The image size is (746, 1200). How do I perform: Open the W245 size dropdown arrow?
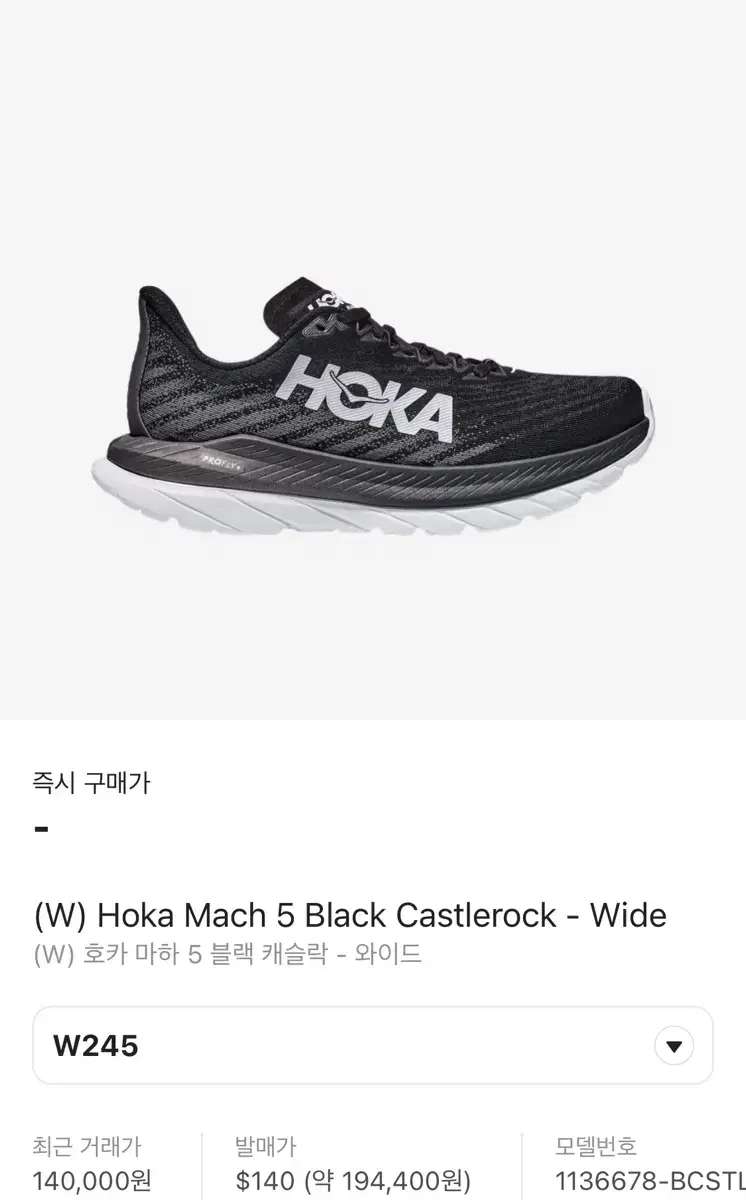674,1046
